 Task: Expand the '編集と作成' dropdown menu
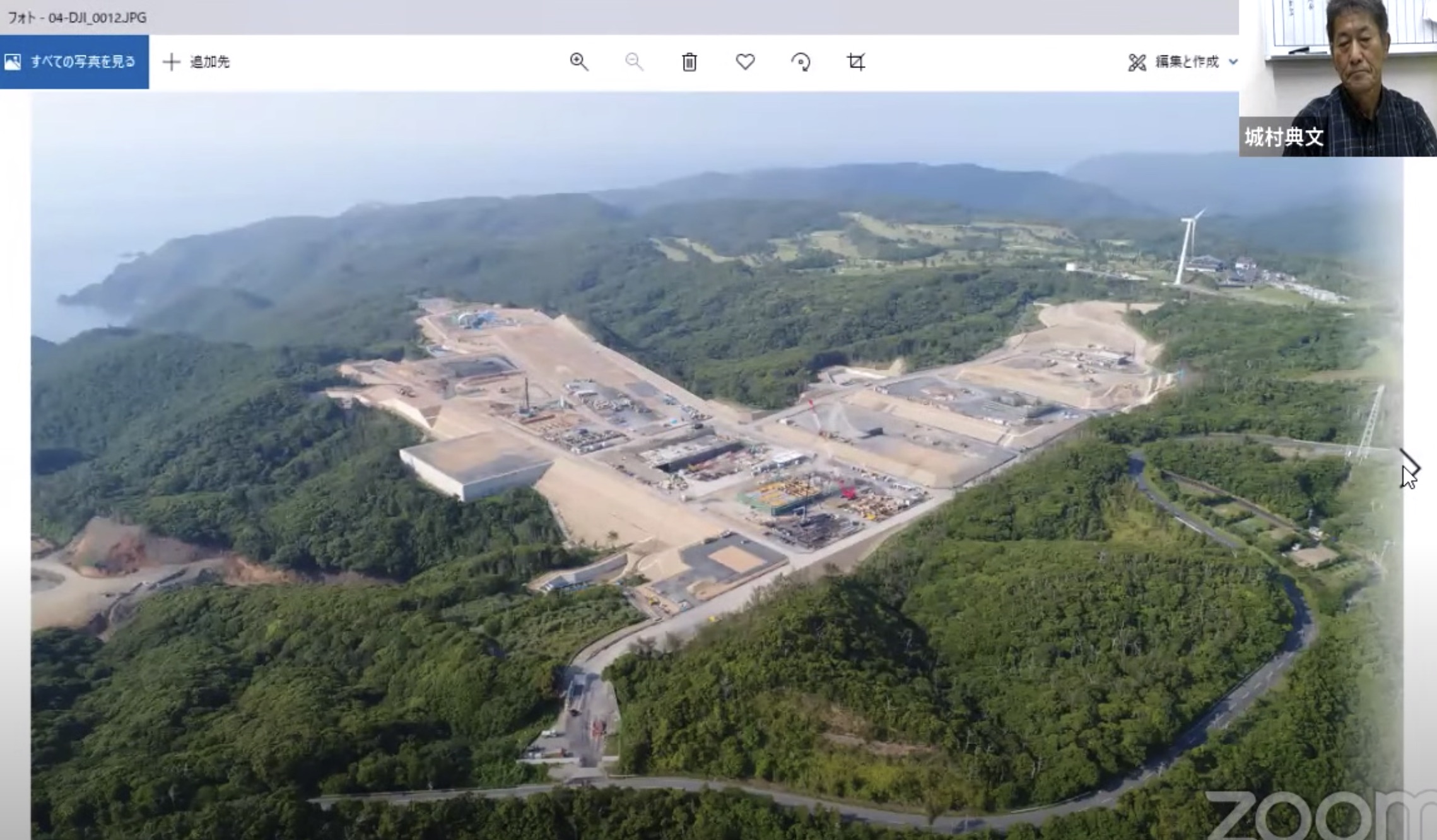point(1183,62)
